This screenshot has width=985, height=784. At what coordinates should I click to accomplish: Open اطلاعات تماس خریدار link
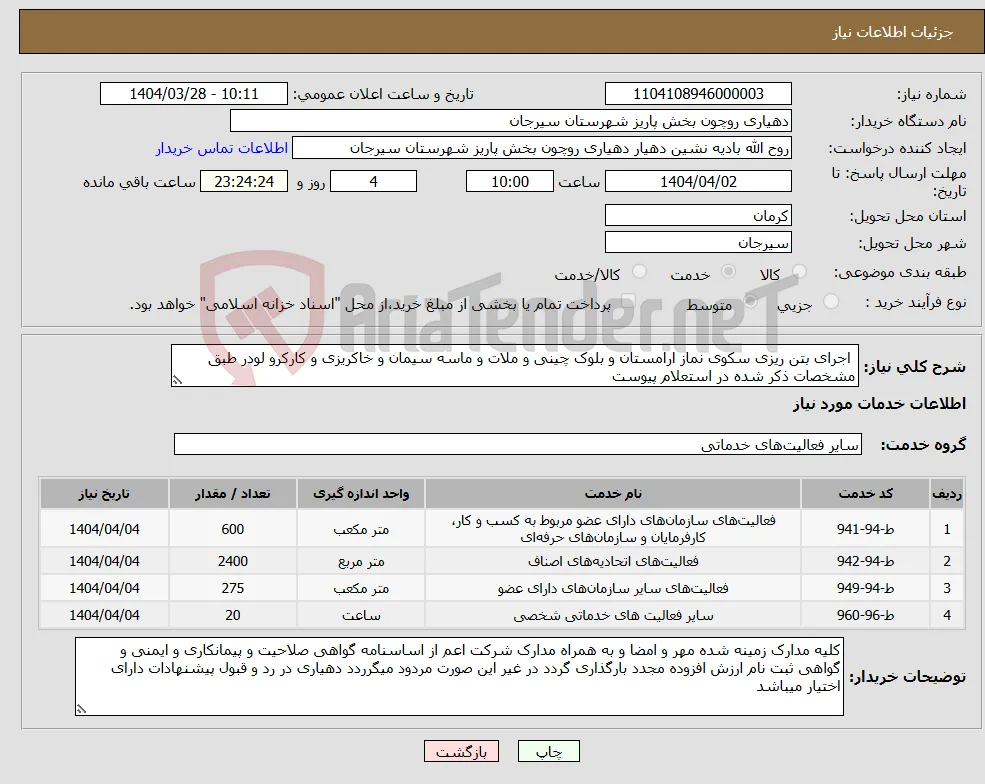222,148
